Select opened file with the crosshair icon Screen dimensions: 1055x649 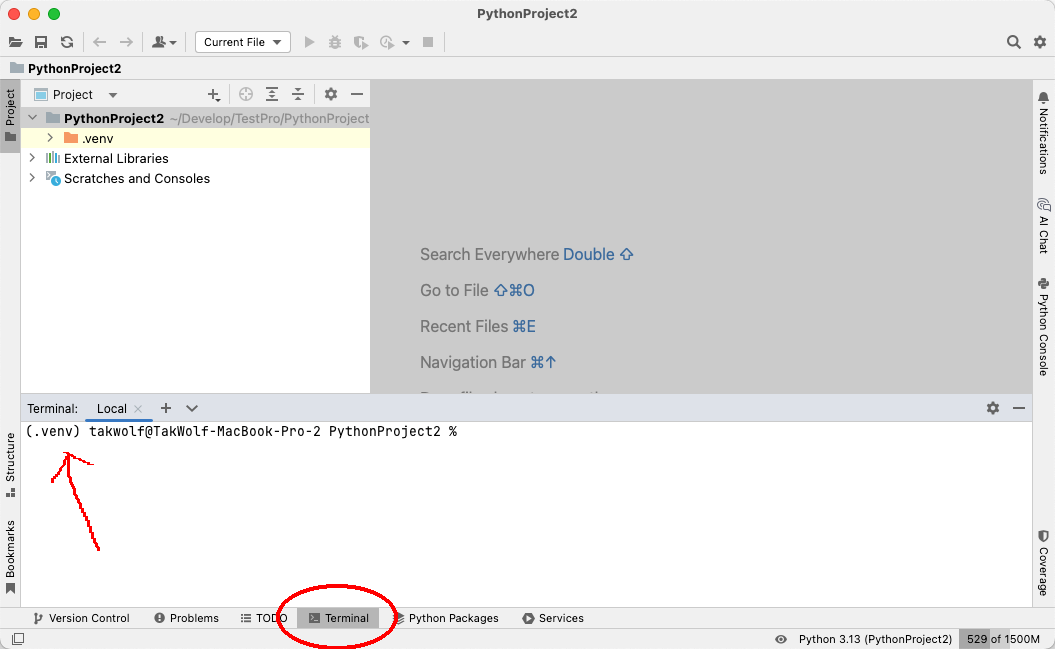click(246, 95)
